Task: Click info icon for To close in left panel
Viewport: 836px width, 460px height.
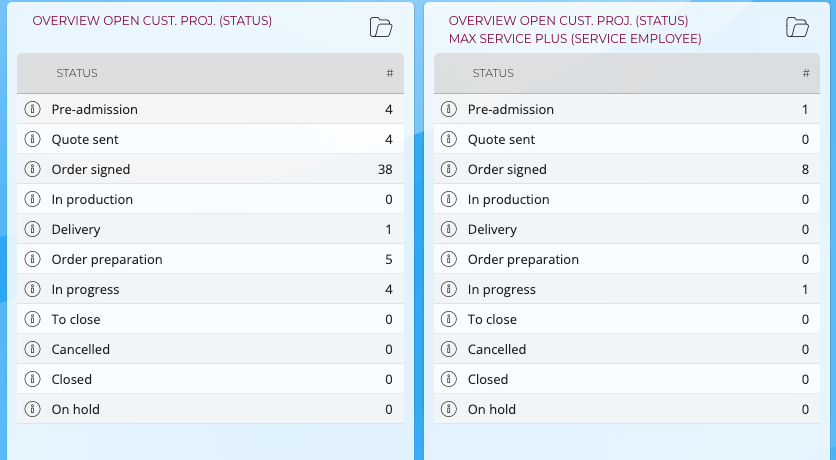Action: (33, 319)
